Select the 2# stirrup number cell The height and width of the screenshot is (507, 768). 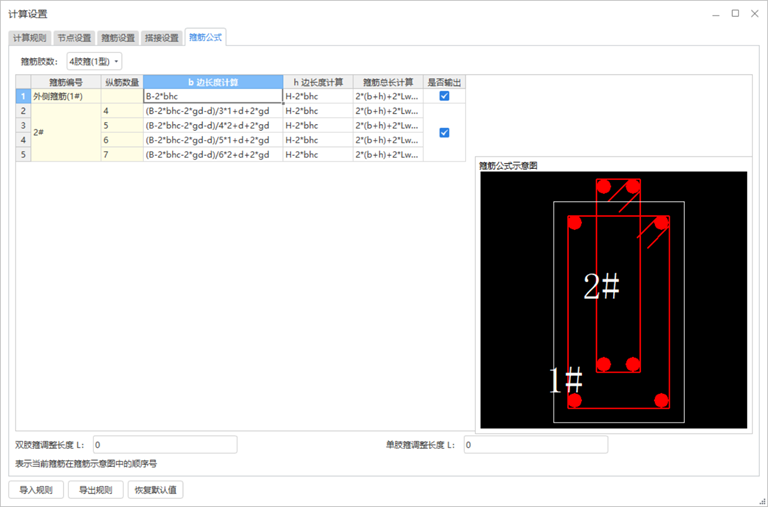(x=65, y=133)
